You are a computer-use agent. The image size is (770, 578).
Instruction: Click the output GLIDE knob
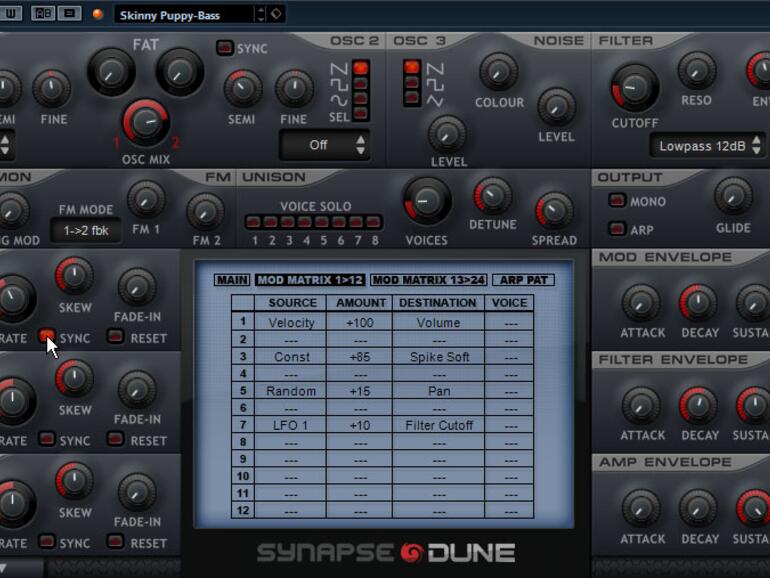point(733,197)
